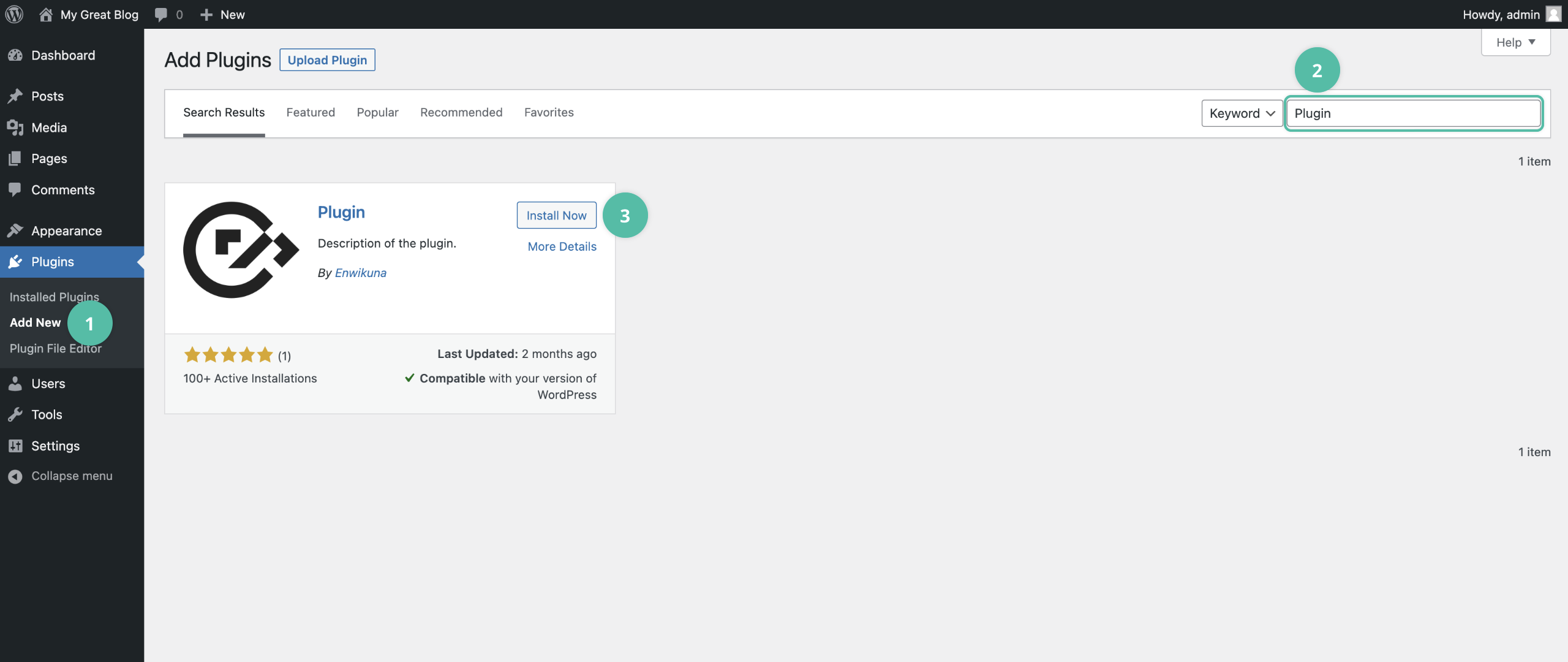Click Upload Plugin button

(x=327, y=59)
